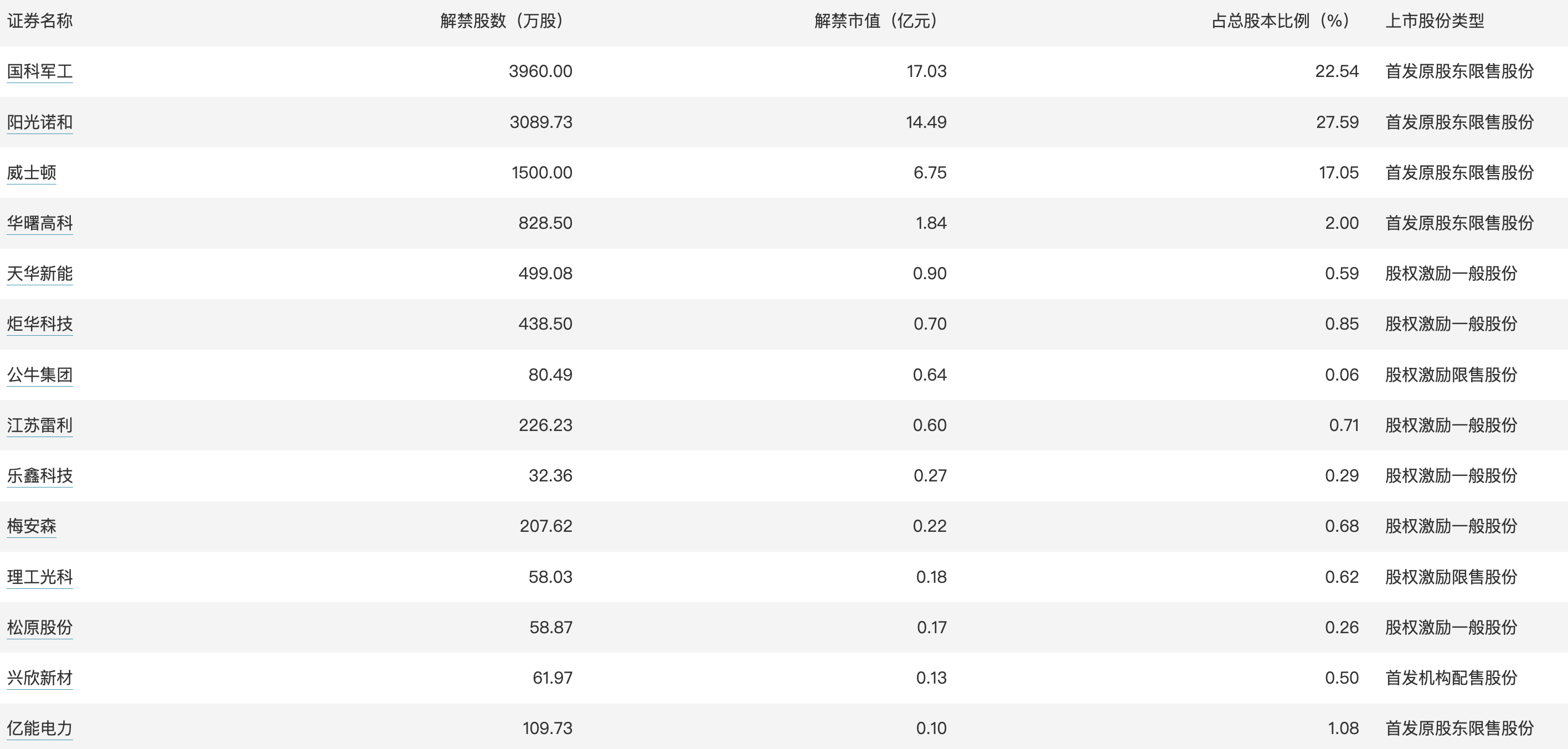This screenshot has height=749, width=1568.
Task: Click the 证券名称 column header
Action: coord(39,21)
